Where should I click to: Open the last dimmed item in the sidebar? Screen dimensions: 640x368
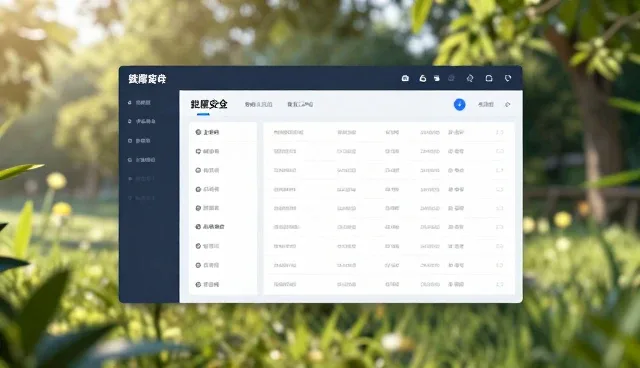142,198
